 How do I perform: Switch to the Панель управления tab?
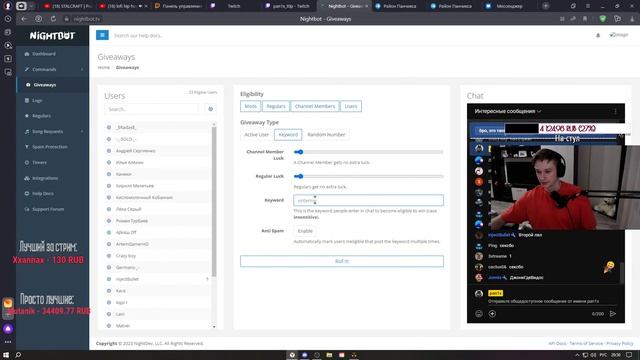point(178,6)
